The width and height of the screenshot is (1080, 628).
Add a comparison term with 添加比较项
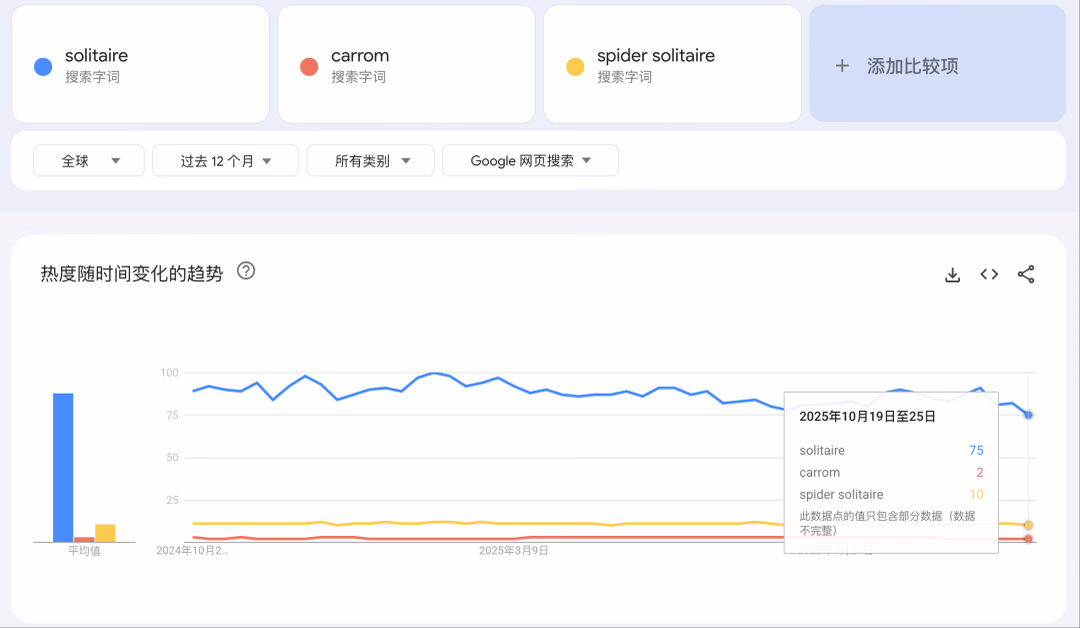pos(938,64)
